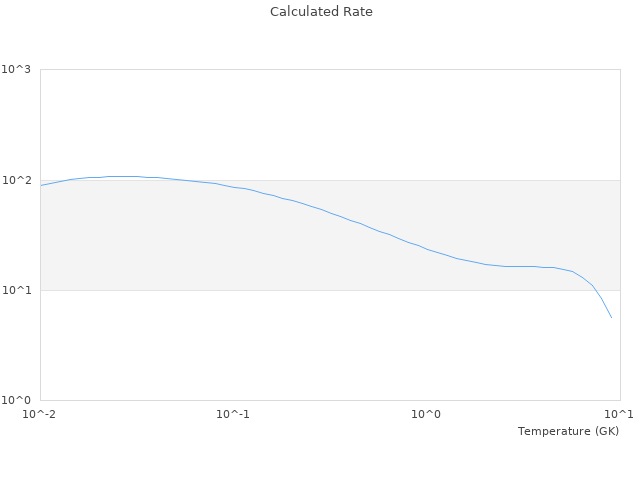640x480 pixels.
Task: Click the "Temperature (GK)" axis label
Action: (568, 431)
